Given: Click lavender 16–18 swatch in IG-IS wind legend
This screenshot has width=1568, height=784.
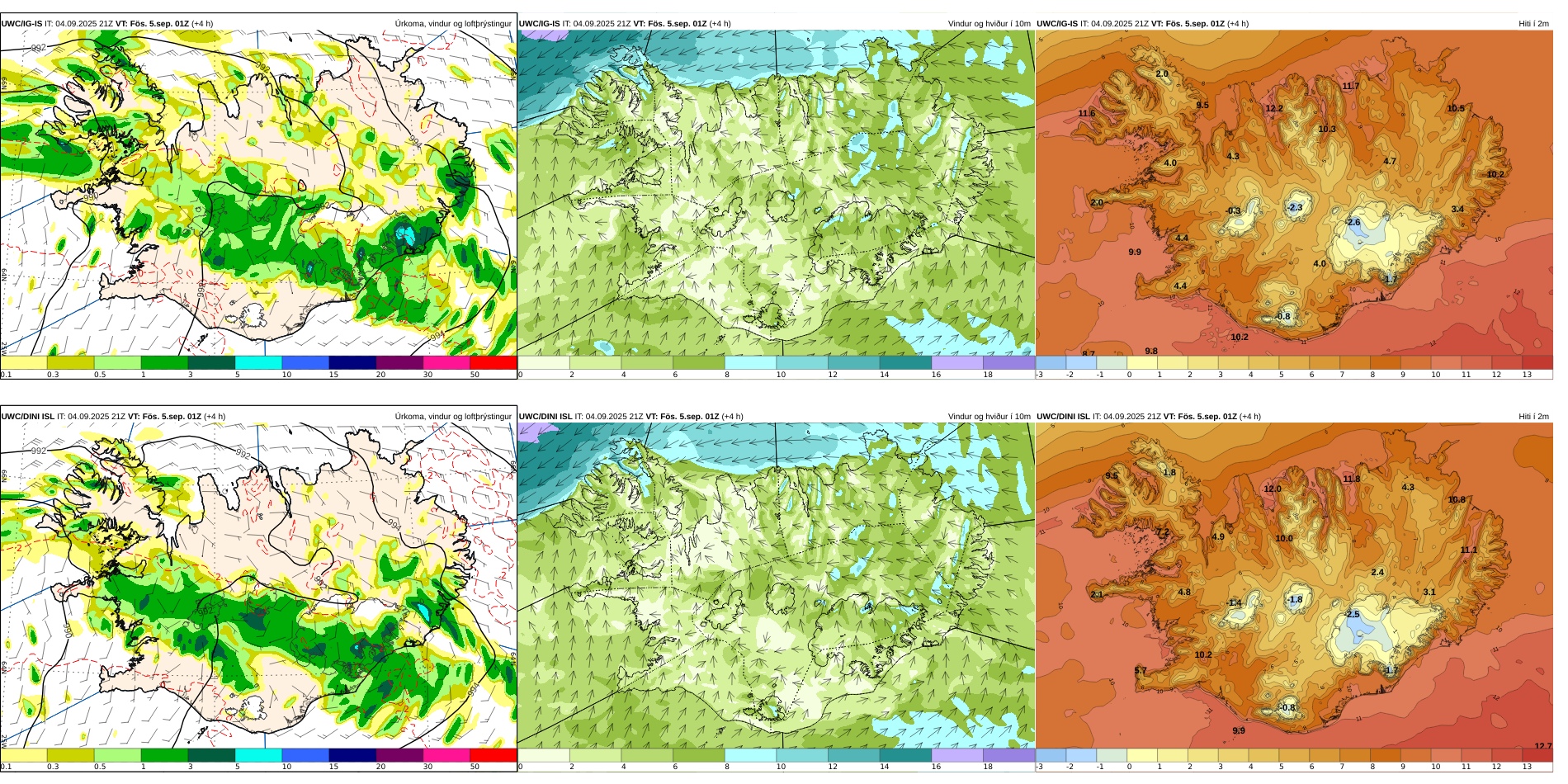Looking at the screenshot, I should [x=957, y=362].
